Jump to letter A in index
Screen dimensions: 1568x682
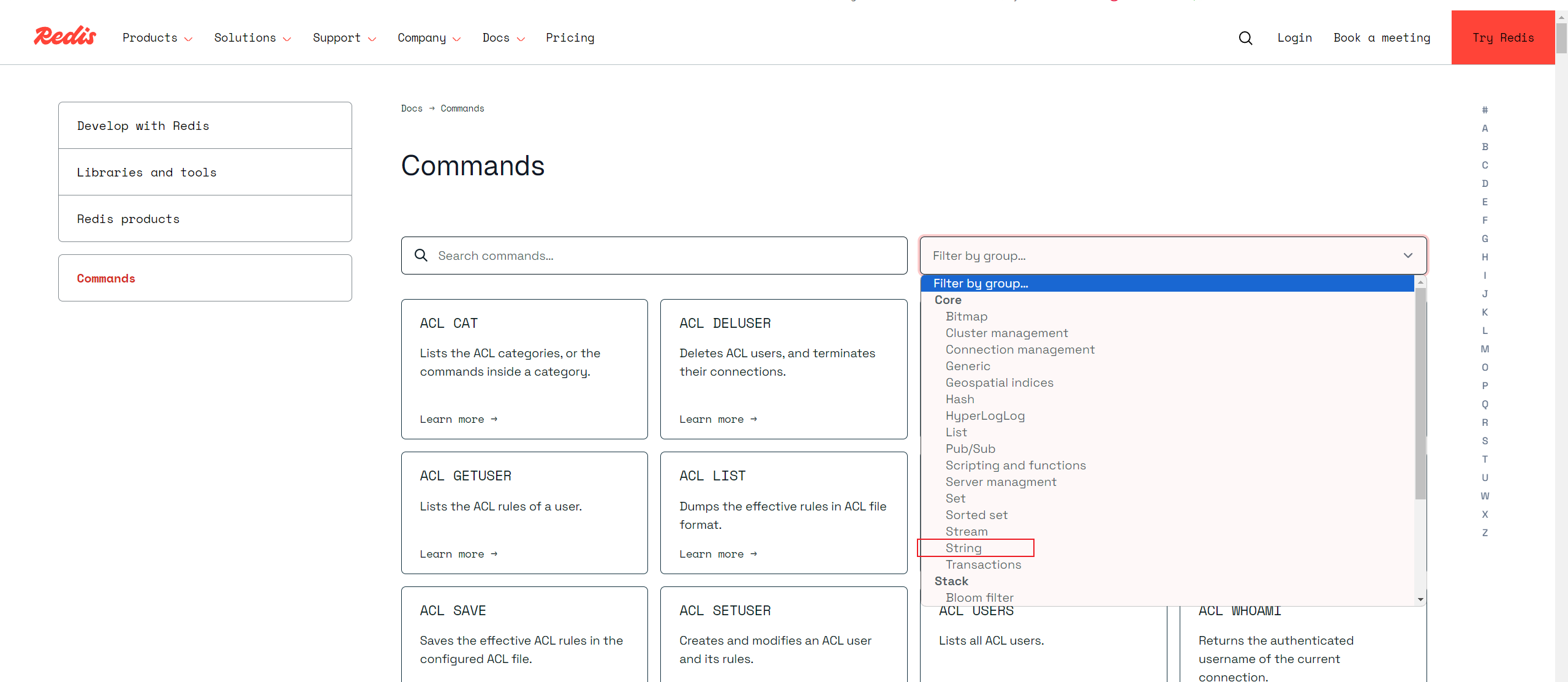(x=1485, y=129)
